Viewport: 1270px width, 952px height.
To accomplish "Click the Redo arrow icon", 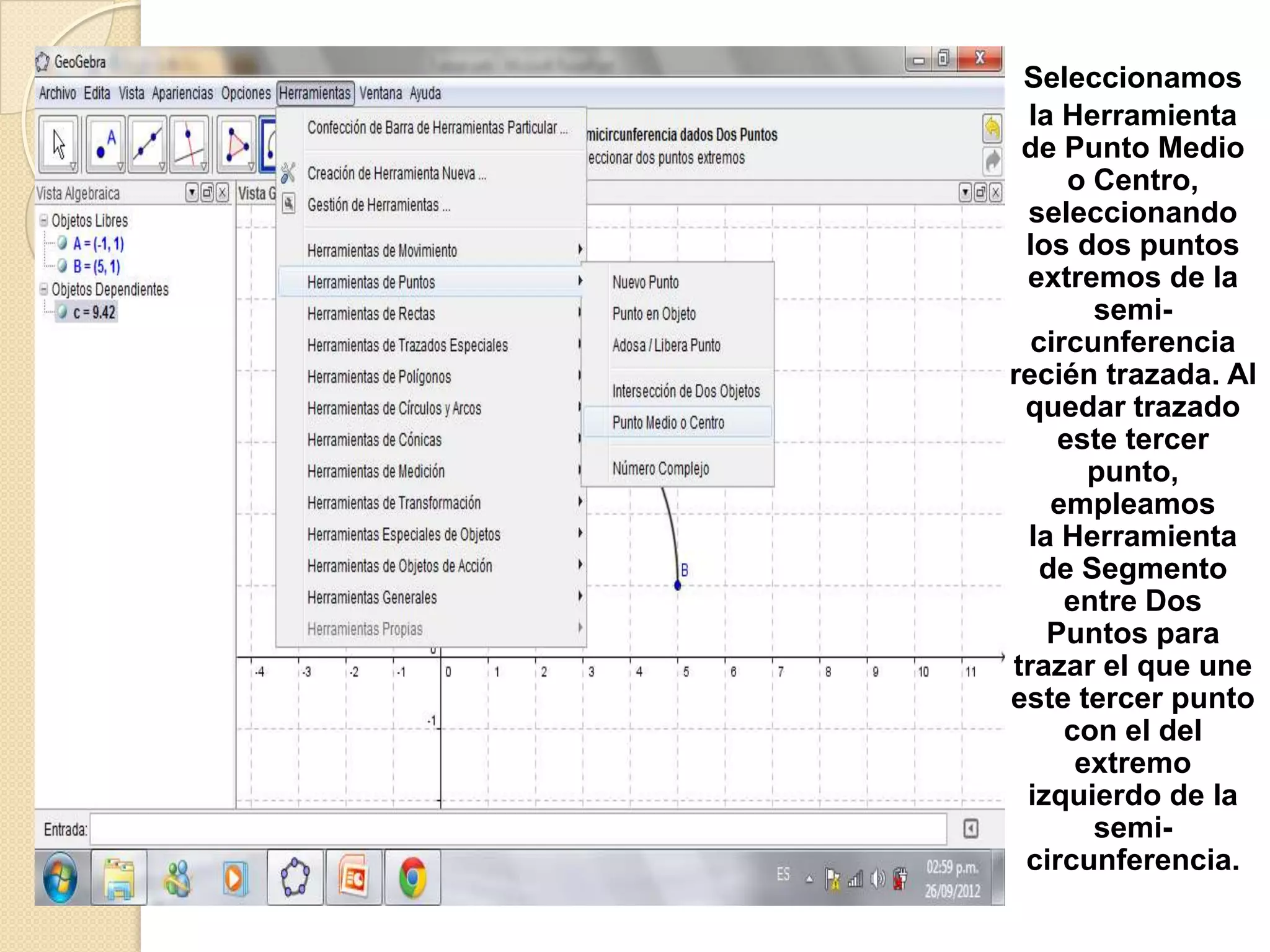I will (992, 162).
